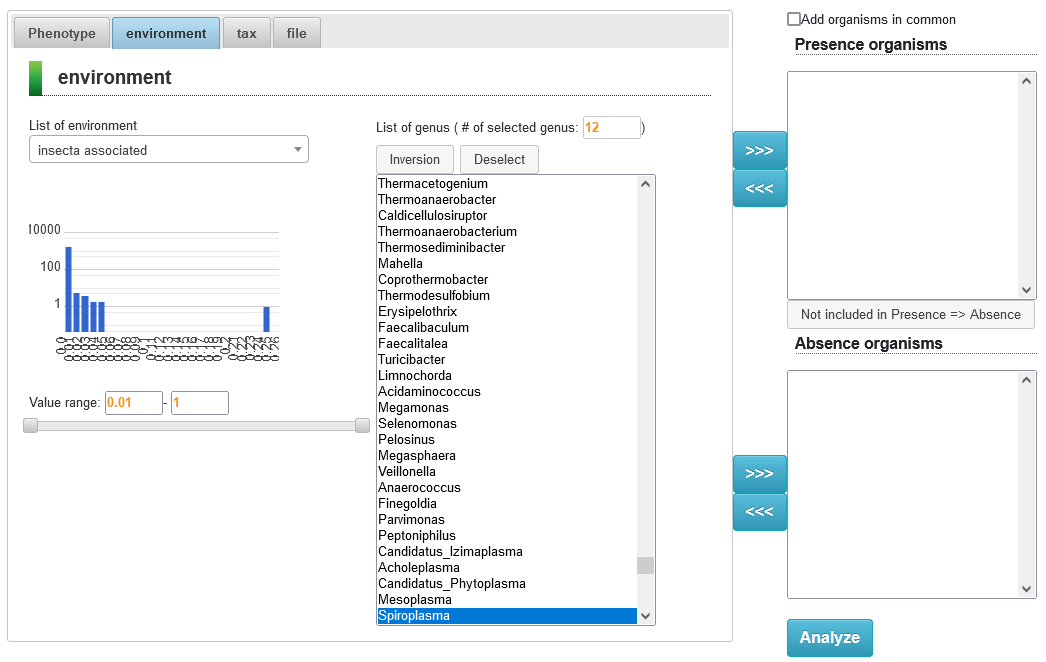Switch to the Phenotype tab
The image size is (1046, 662).
(62, 33)
